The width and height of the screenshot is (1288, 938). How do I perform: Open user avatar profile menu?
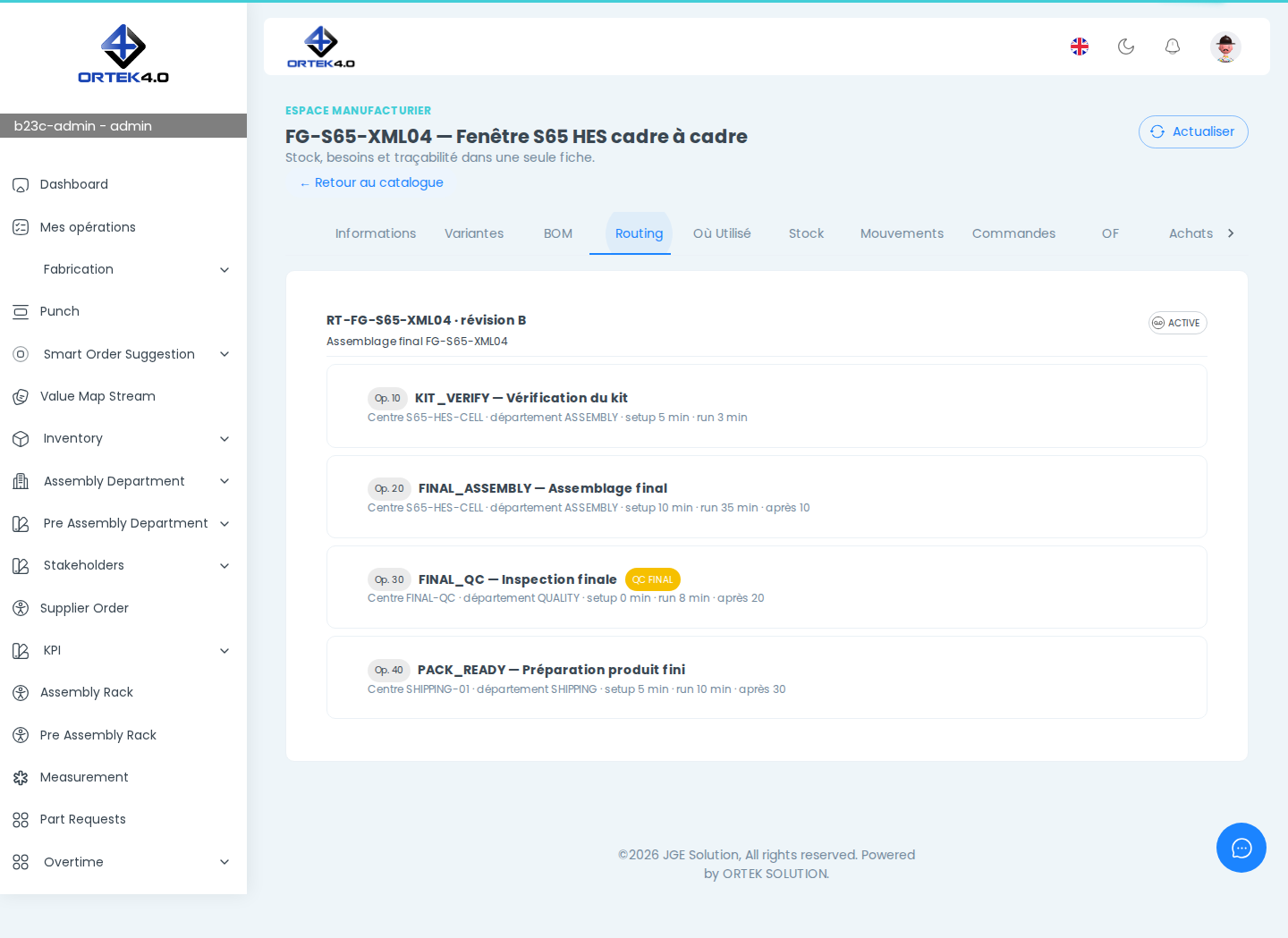tap(1225, 46)
